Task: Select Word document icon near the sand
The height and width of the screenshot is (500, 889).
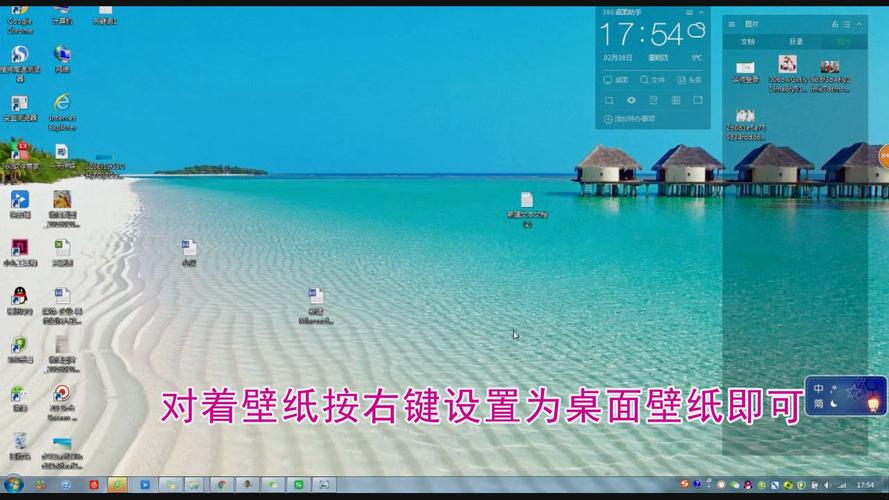Action: point(189,252)
